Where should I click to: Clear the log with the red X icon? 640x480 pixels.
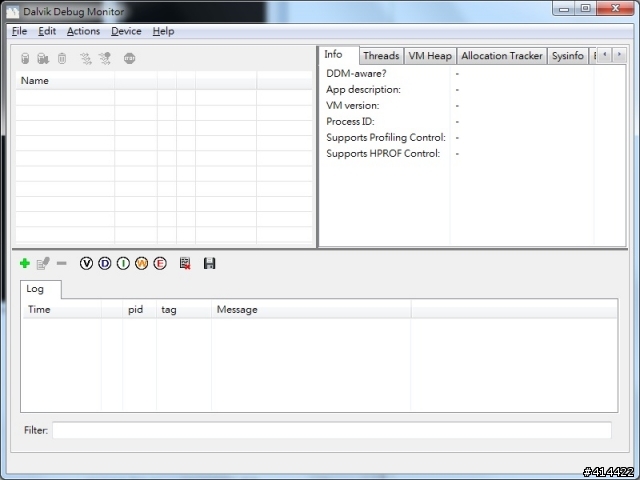[185, 263]
